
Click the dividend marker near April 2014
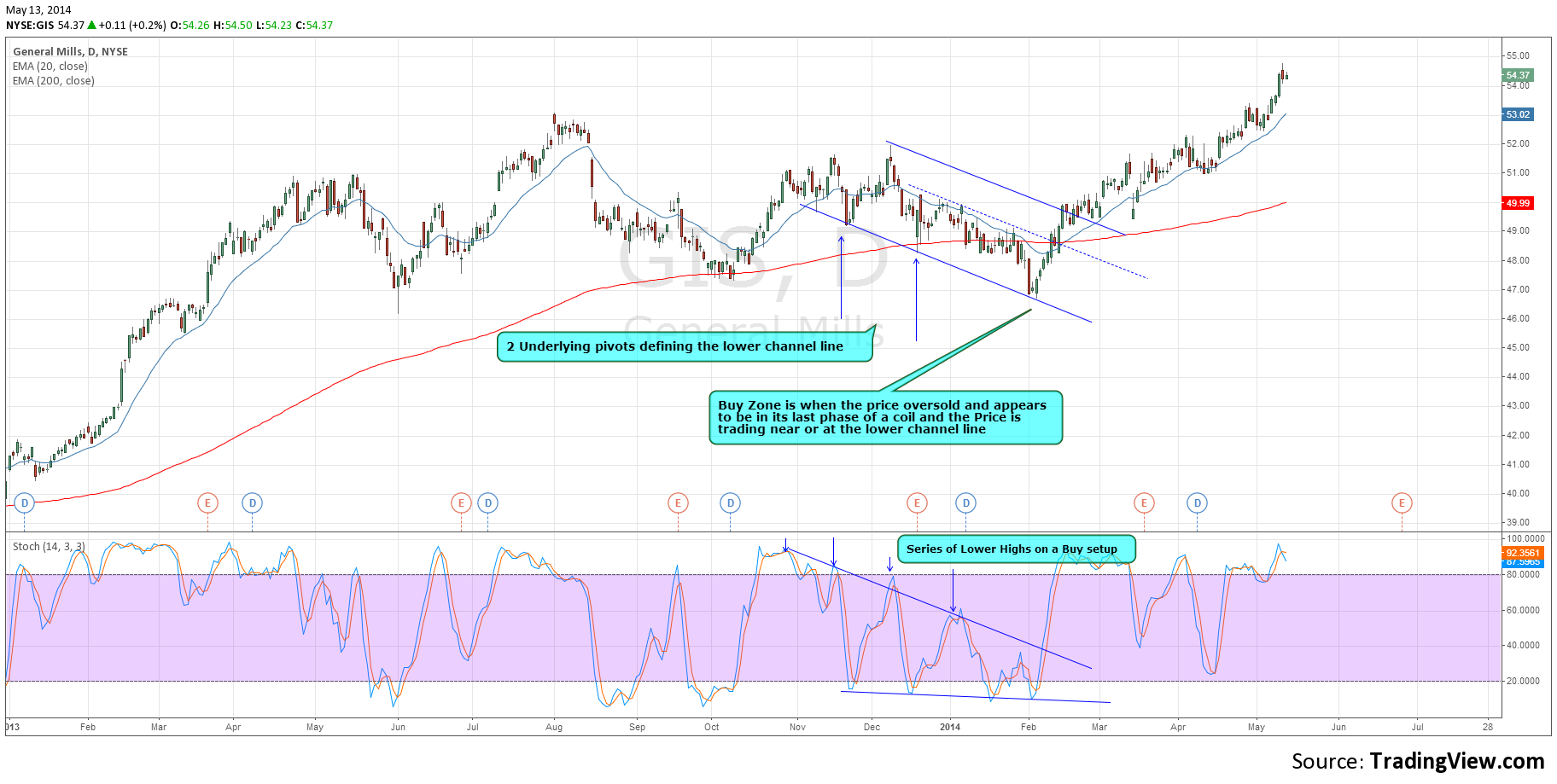(1197, 503)
